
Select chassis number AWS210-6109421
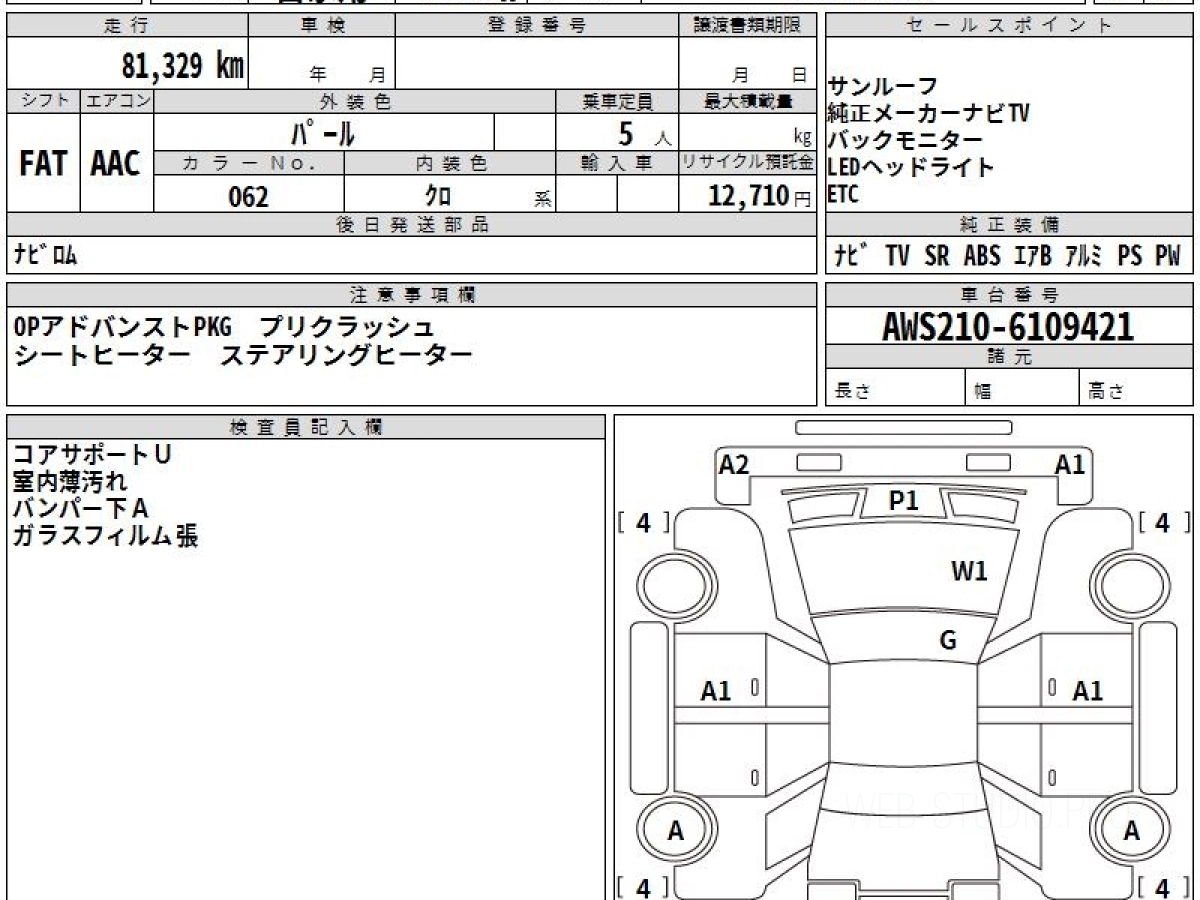(1008, 326)
